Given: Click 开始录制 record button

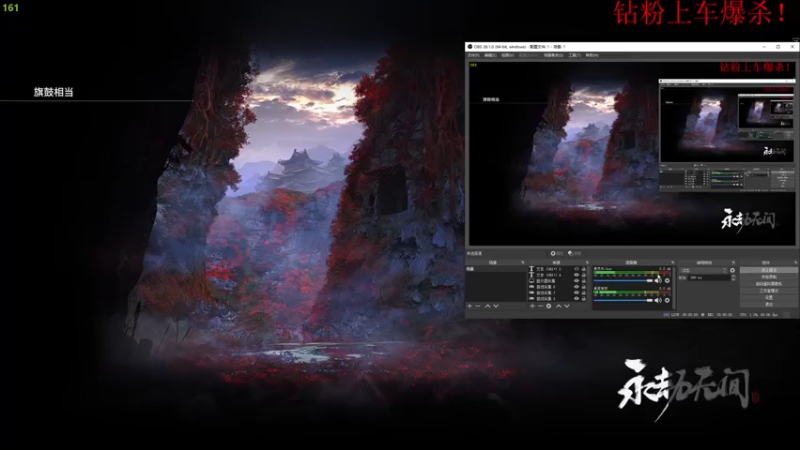Looking at the screenshot, I should 768,277.
